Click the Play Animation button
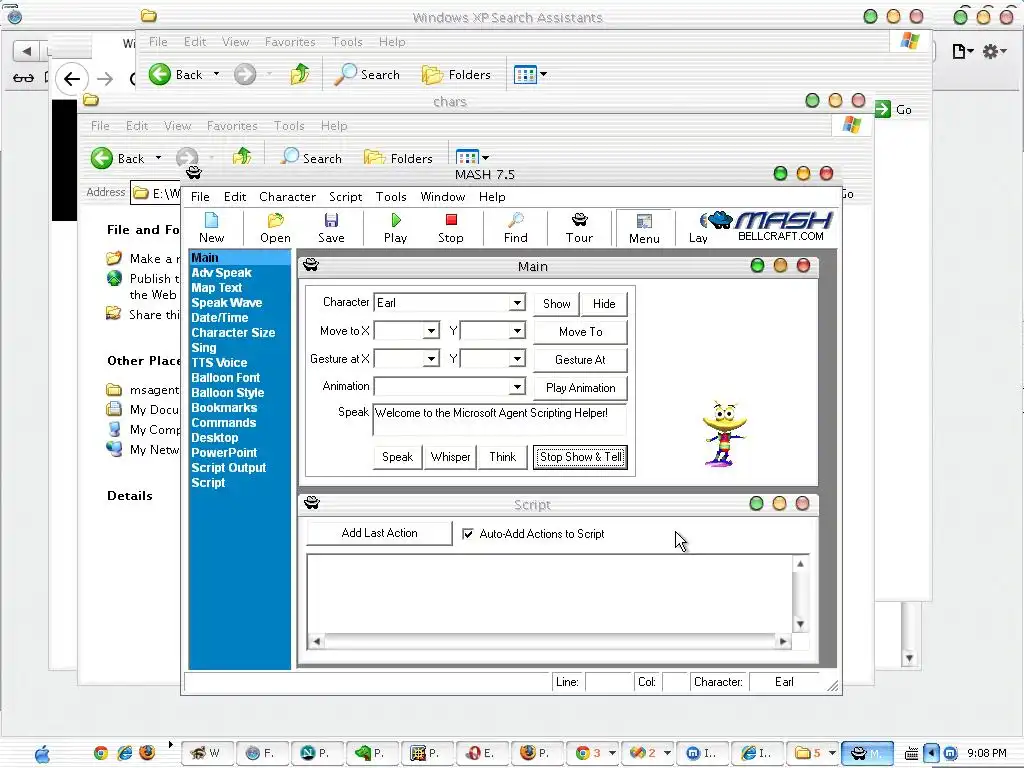 tap(581, 388)
